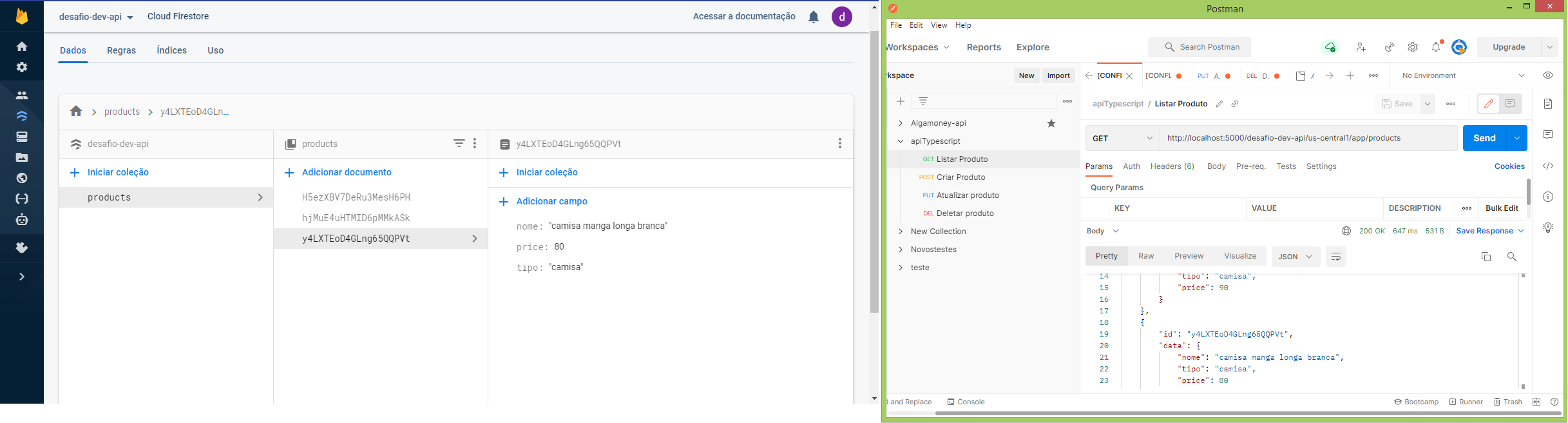Click the Search Postman field

[1200, 47]
